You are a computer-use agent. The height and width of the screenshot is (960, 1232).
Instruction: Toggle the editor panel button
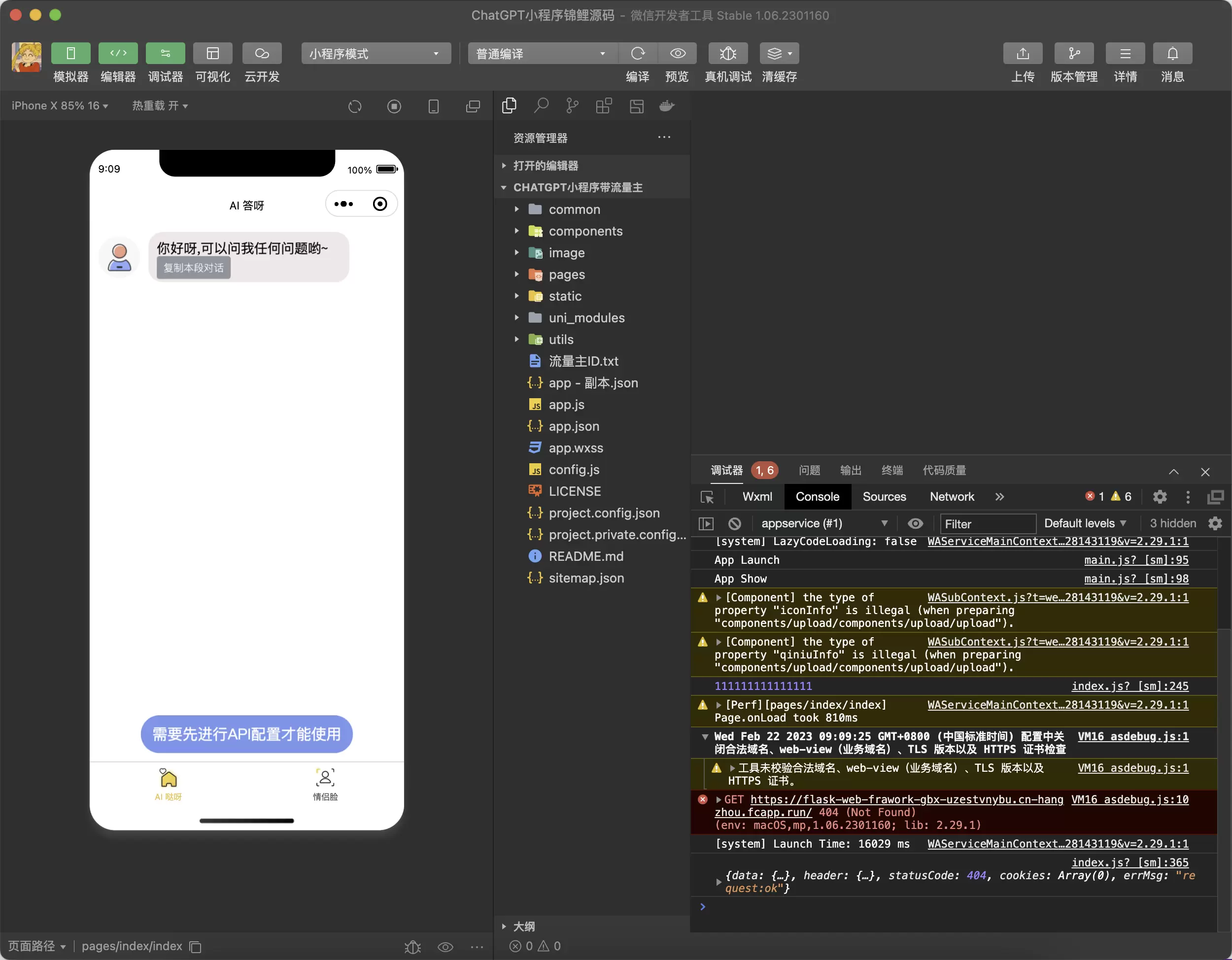pos(118,54)
